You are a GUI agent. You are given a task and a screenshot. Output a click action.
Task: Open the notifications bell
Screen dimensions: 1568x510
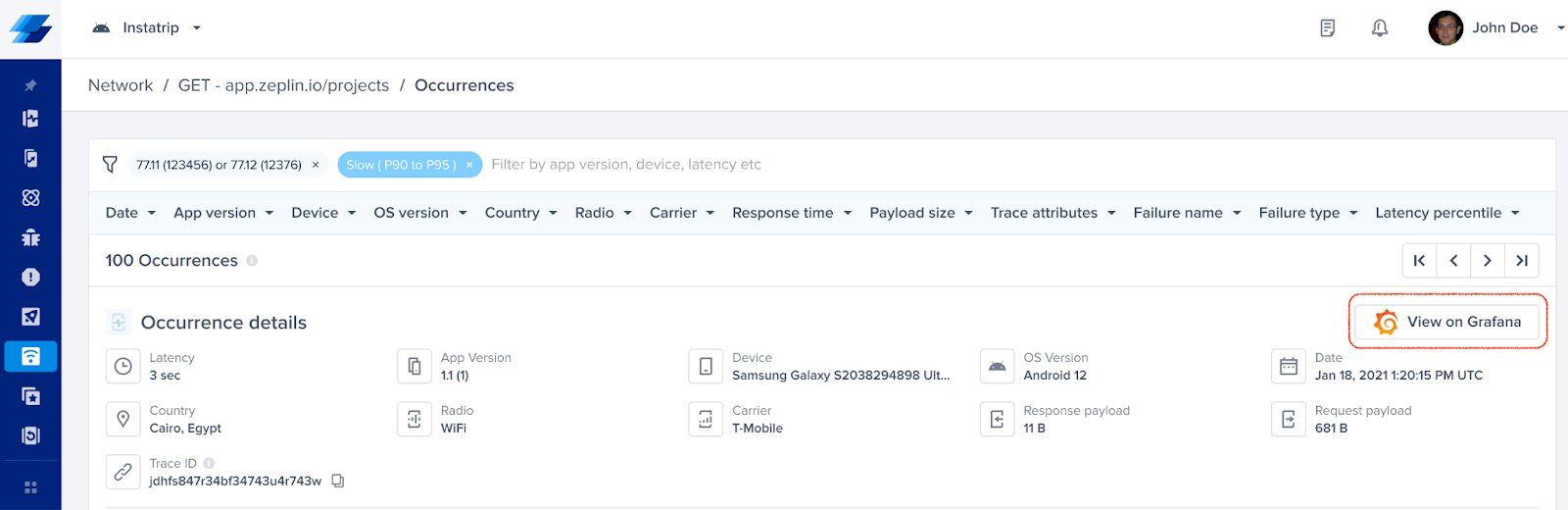(x=1380, y=27)
